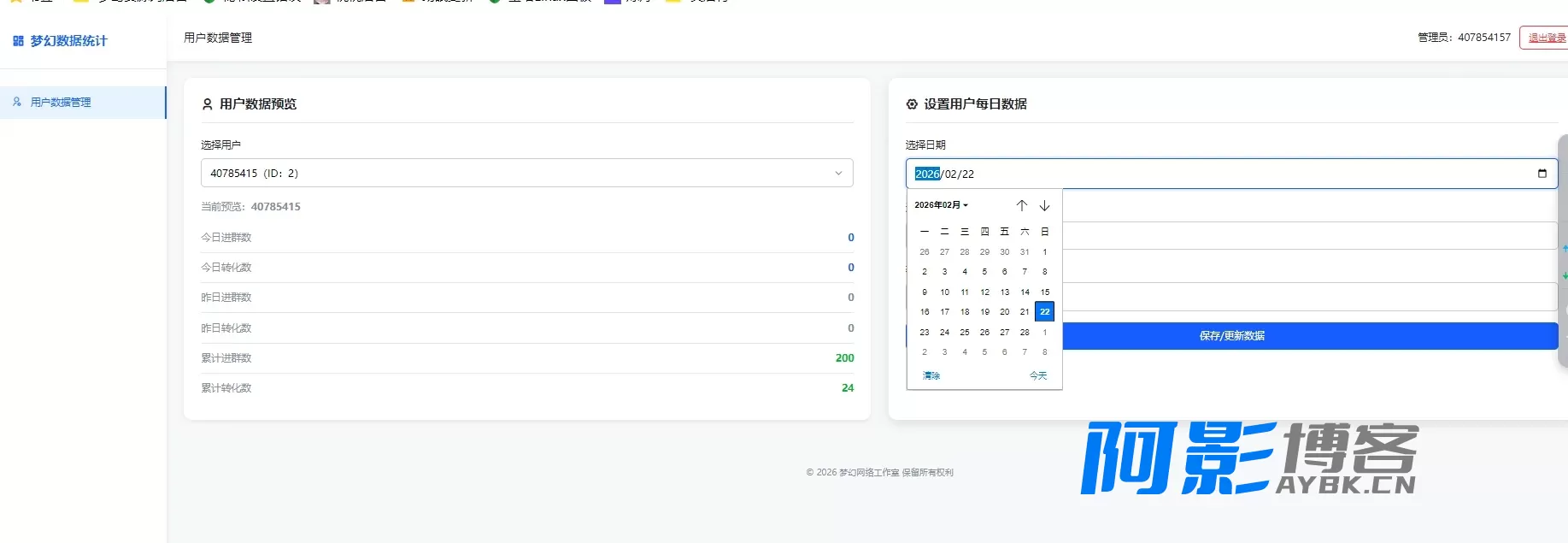1568x543 pixels.
Task: Click the sidebar 用户数据管理 user icon
Action: [17, 102]
